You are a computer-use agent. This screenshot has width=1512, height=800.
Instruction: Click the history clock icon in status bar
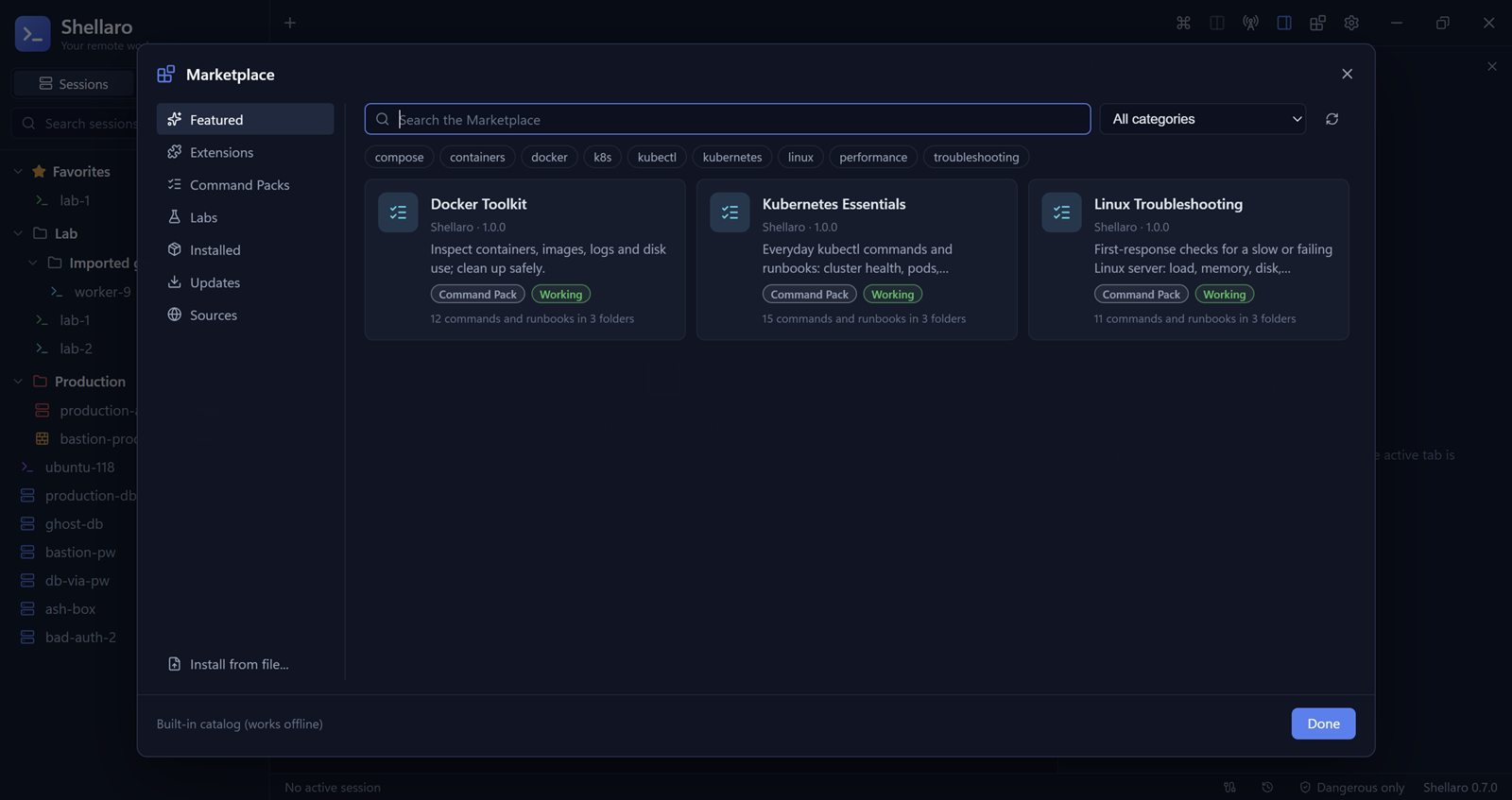(x=1267, y=787)
